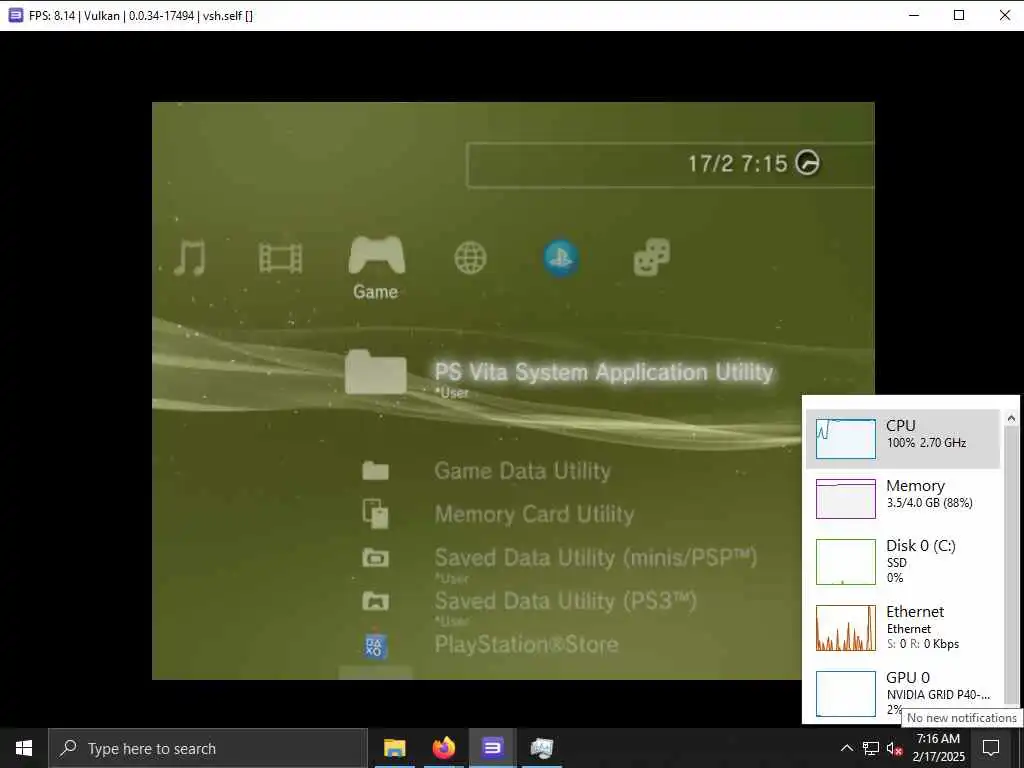The image size is (1024, 768).
Task: Select the PlayStation®Store text entry
Action: (526, 644)
